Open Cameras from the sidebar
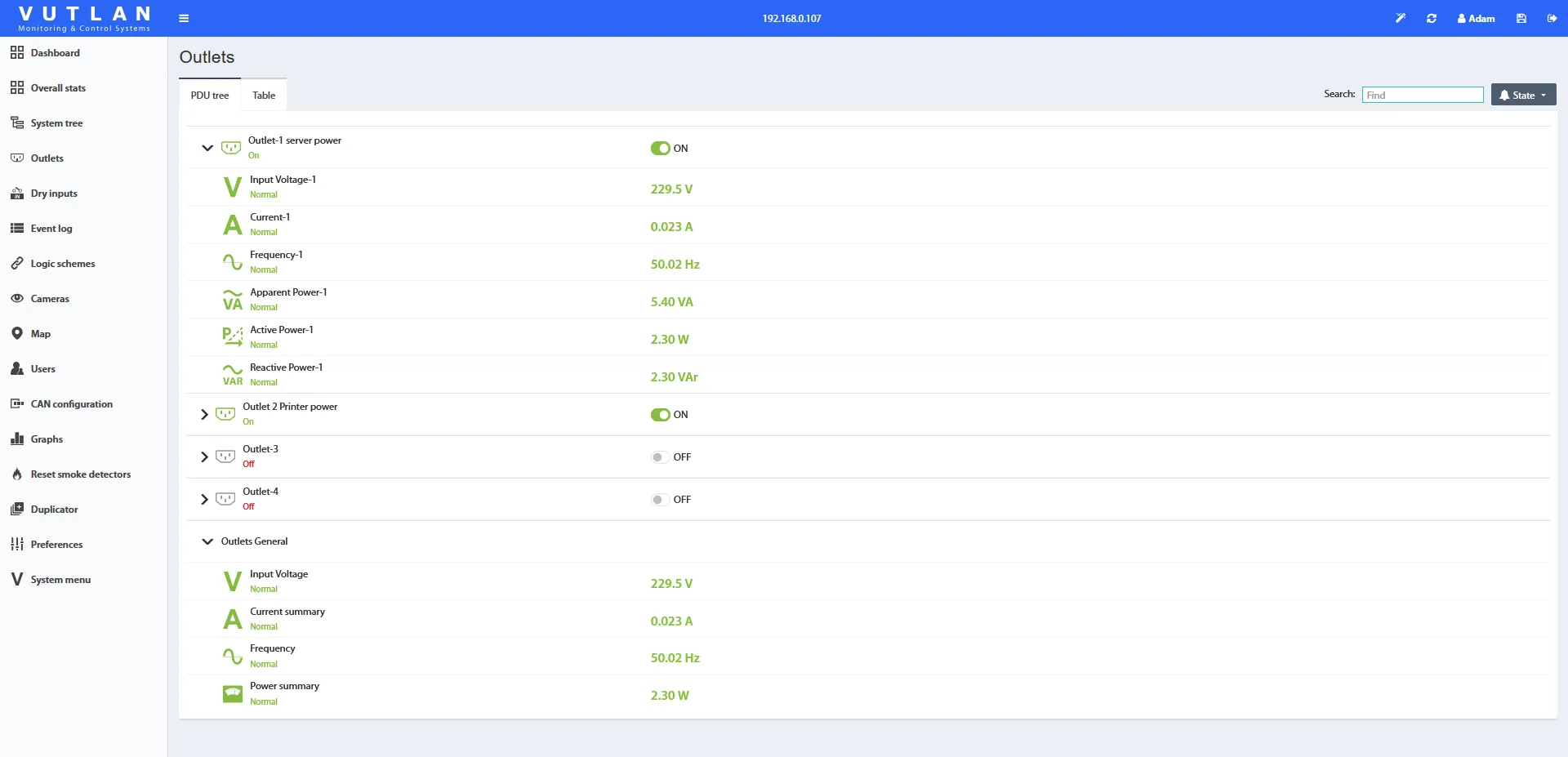1568x757 pixels. [50, 299]
